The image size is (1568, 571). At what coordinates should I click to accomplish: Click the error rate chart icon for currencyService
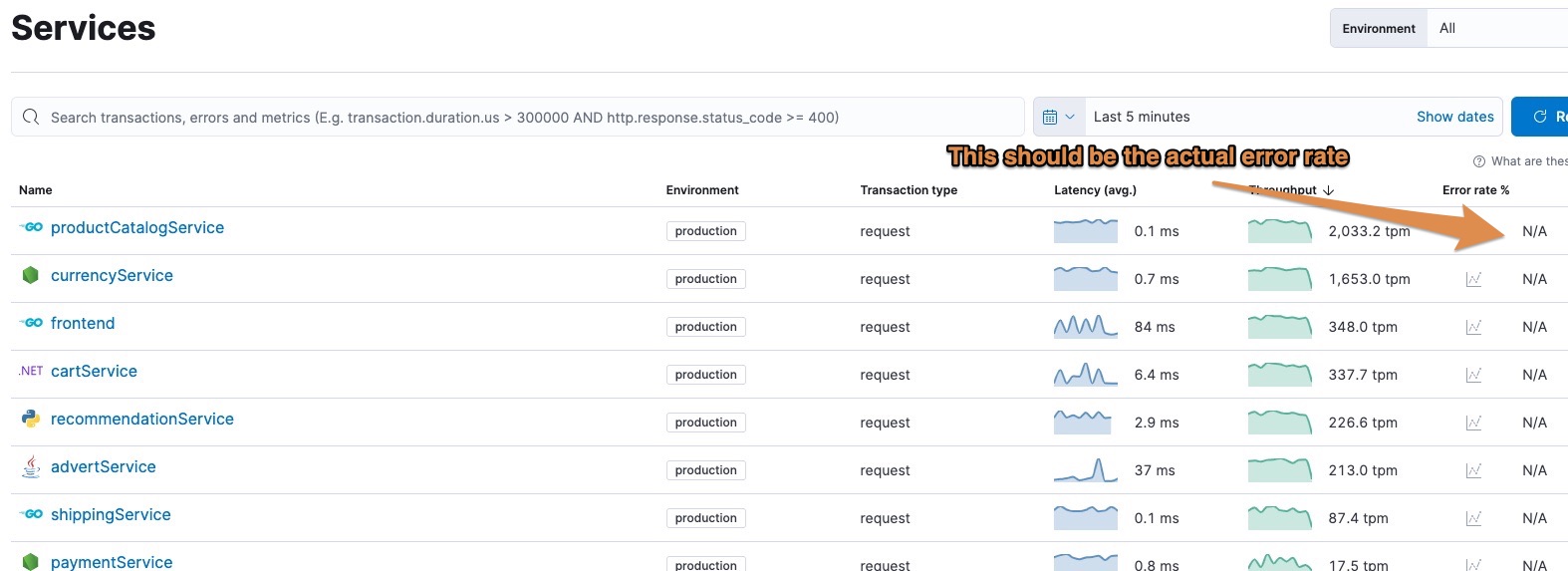[x=1473, y=279]
